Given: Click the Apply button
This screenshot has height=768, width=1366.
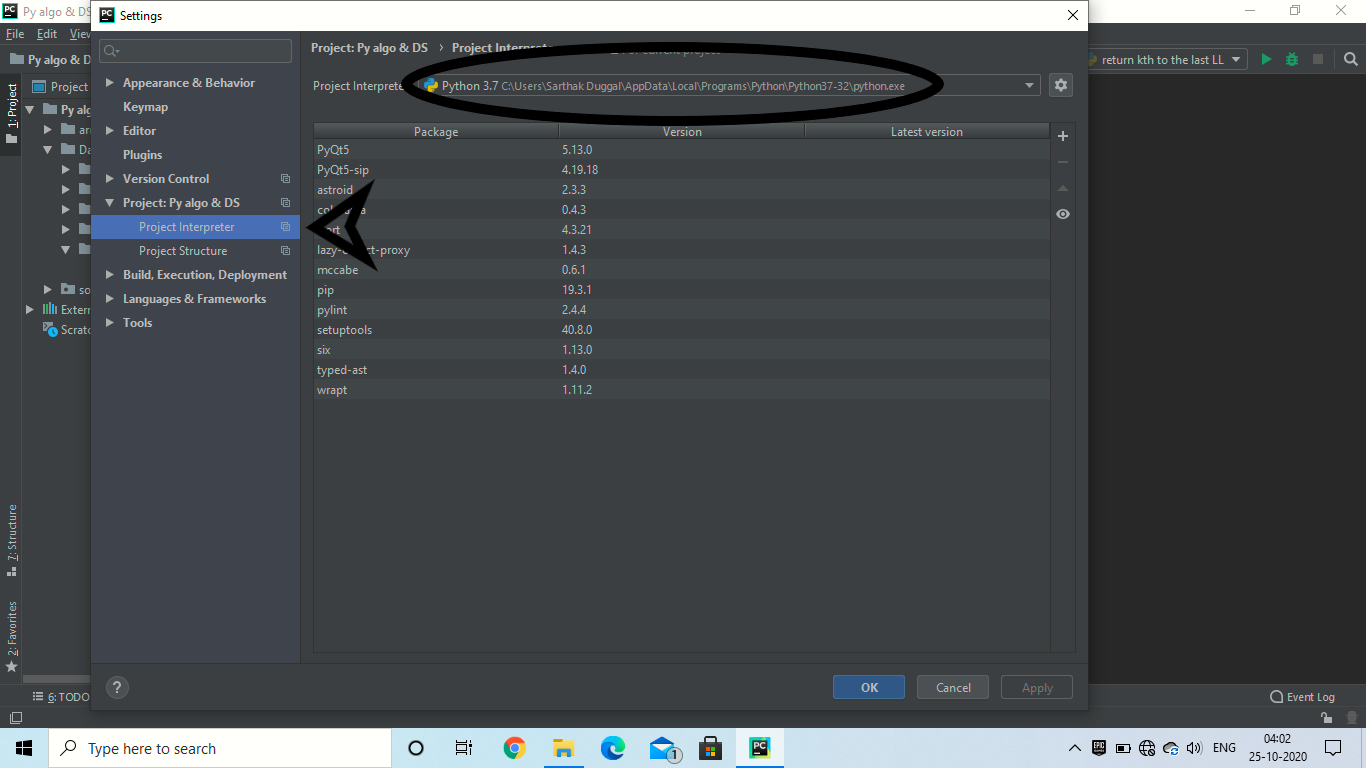Looking at the screenshot, I should pyautogui.click(x=1037, y=687).
